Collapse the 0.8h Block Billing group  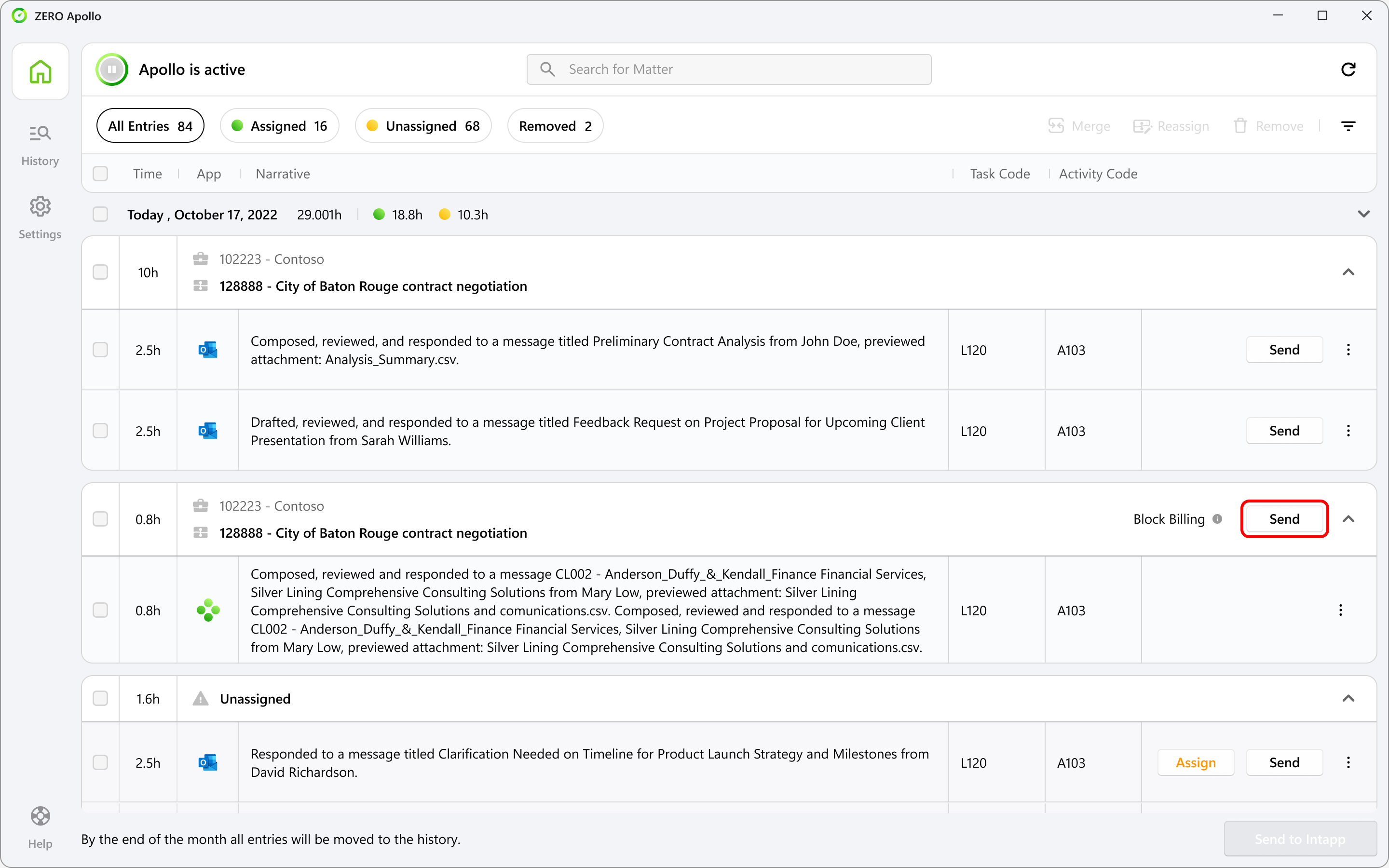pyautogui.click(x=1348, y=519)
